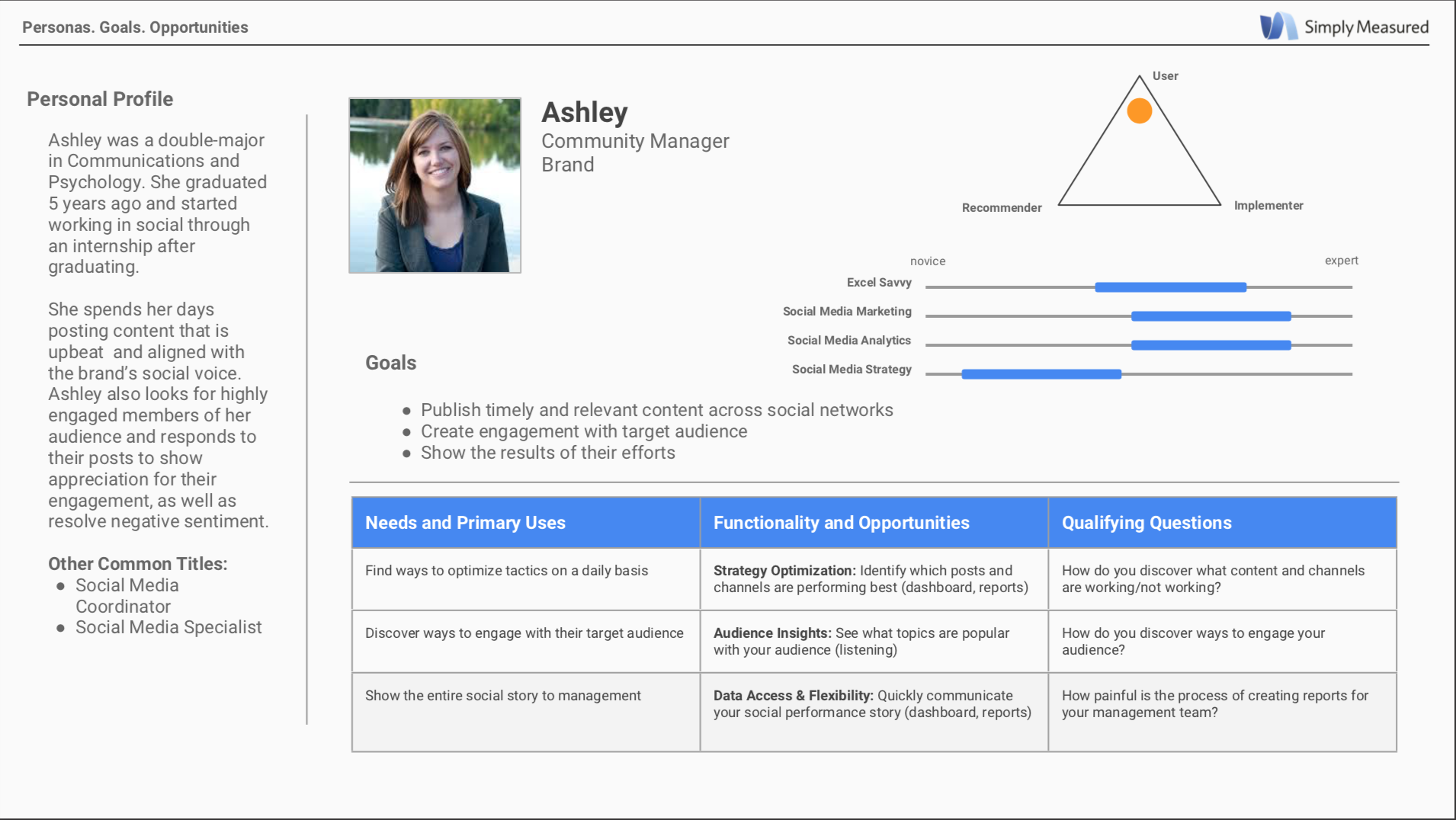The width and height of the screenshot is (1456, 820).
Task: Click the Show the results of efforts goal
Action: 548,453
